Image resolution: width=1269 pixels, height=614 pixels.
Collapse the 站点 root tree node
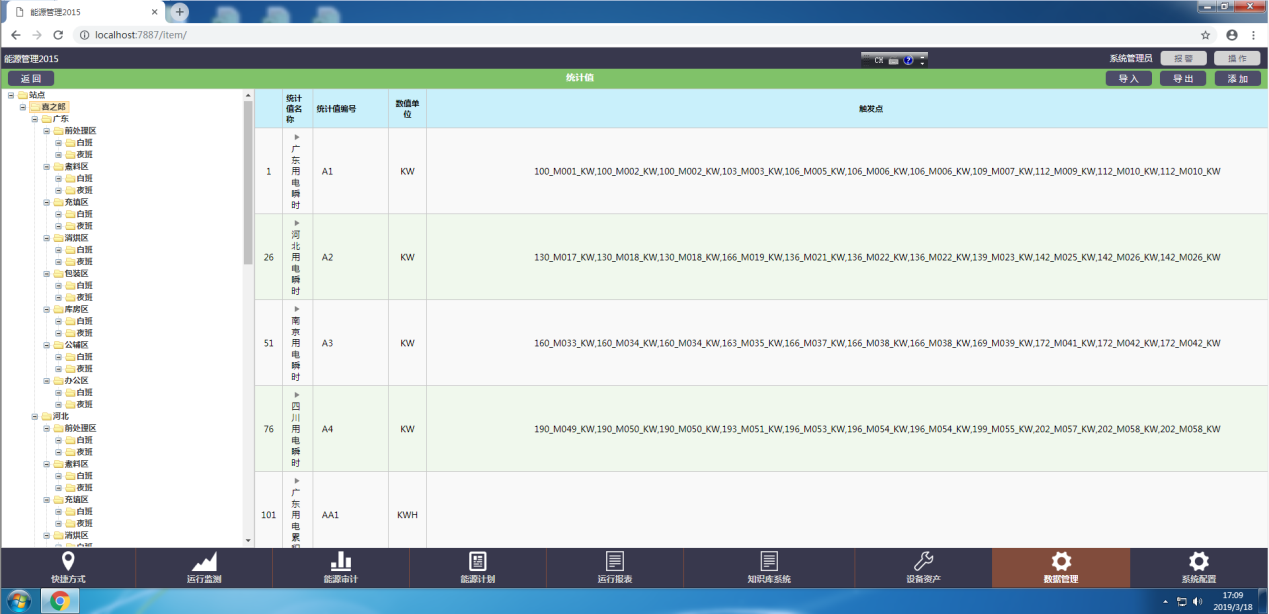[10, 95]
